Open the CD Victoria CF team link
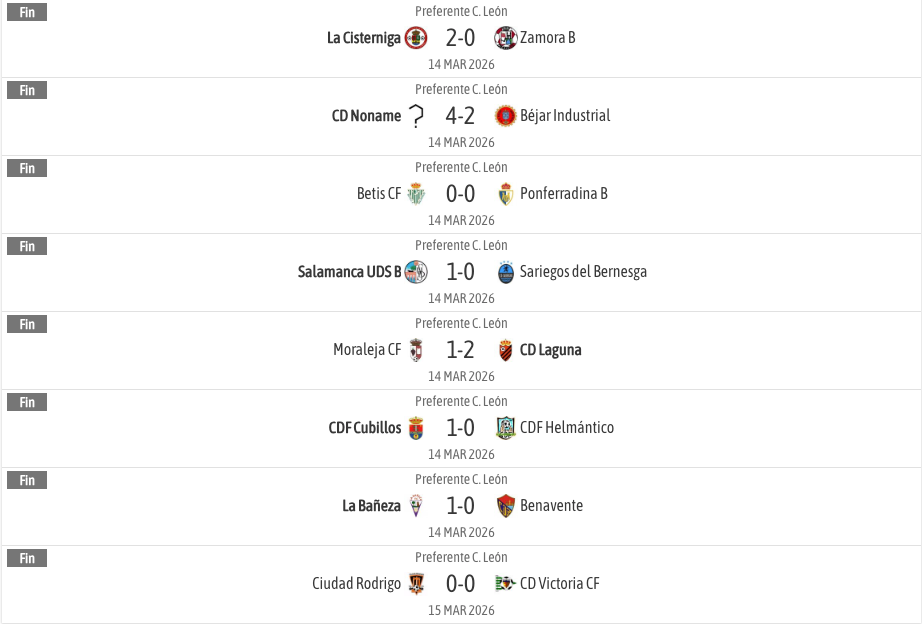 coord(559,584)
